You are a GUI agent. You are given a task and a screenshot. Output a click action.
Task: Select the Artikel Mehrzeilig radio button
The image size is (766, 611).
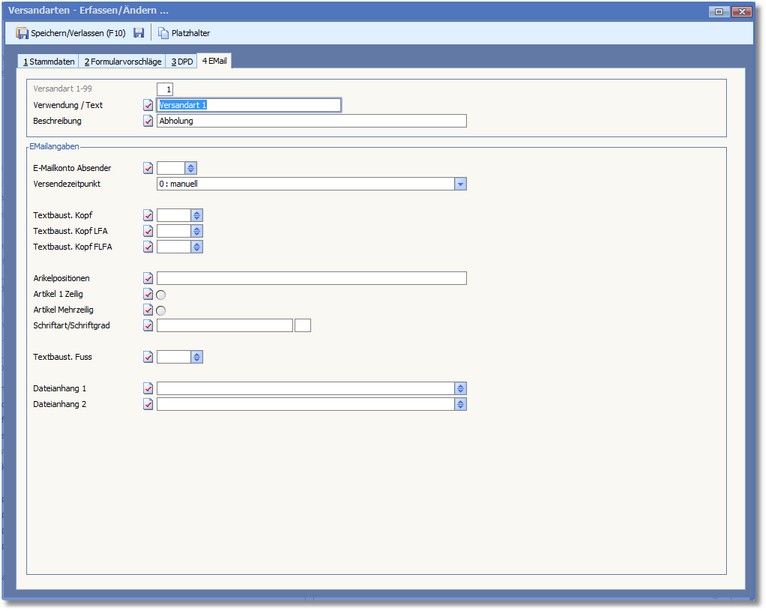tap(162, 310)
